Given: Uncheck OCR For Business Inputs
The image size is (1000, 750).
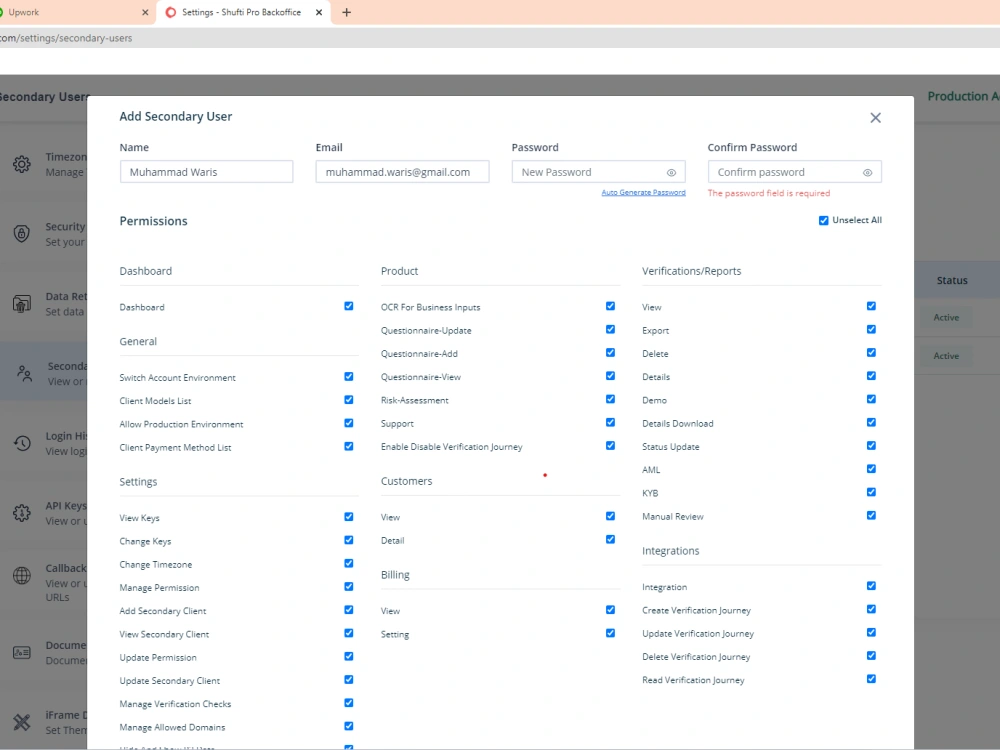Looking at the screenshot, I should tap(610, 306).
